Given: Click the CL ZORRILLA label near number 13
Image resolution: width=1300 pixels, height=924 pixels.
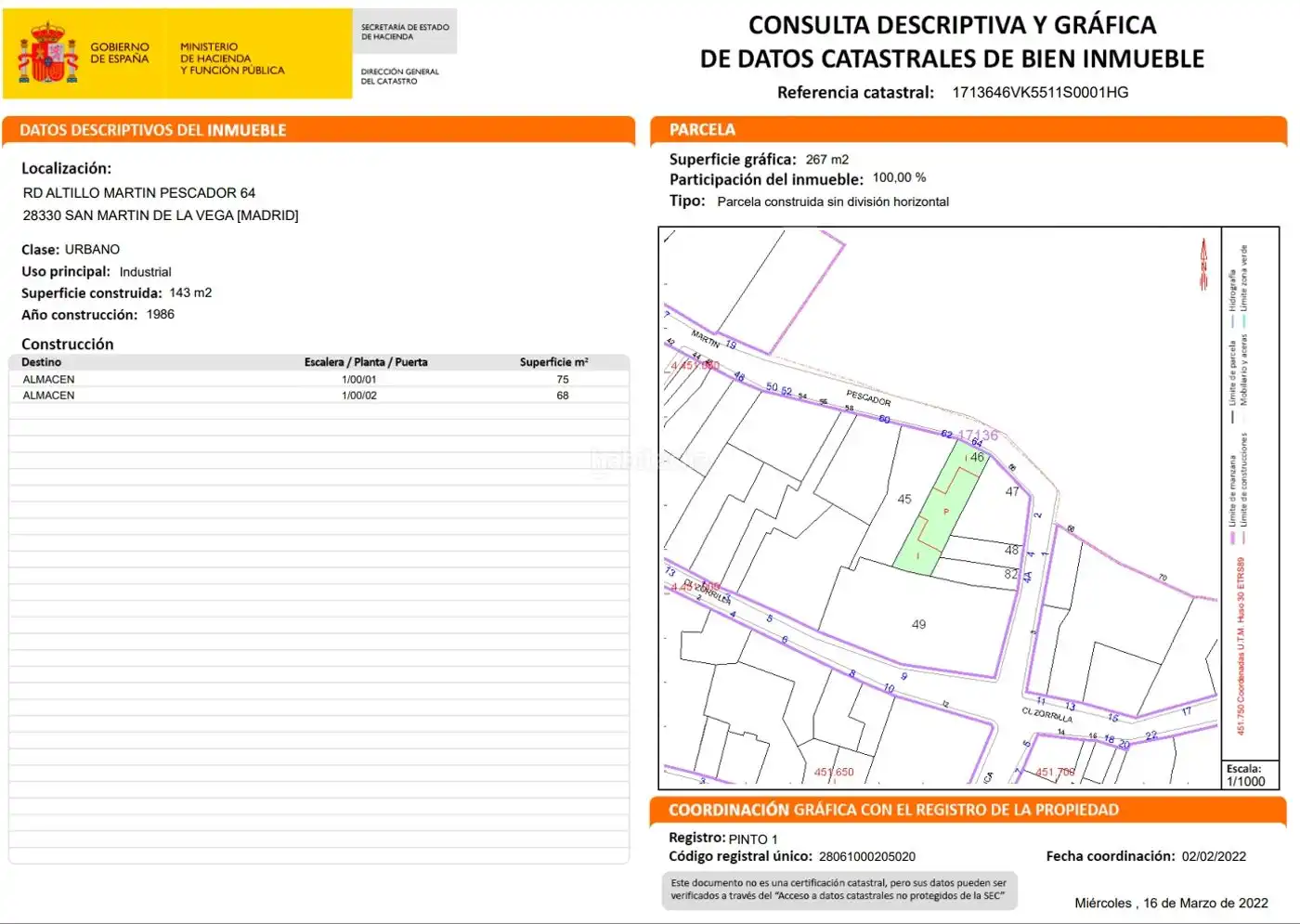Looking at the screenshot, I should (1046, 714).
